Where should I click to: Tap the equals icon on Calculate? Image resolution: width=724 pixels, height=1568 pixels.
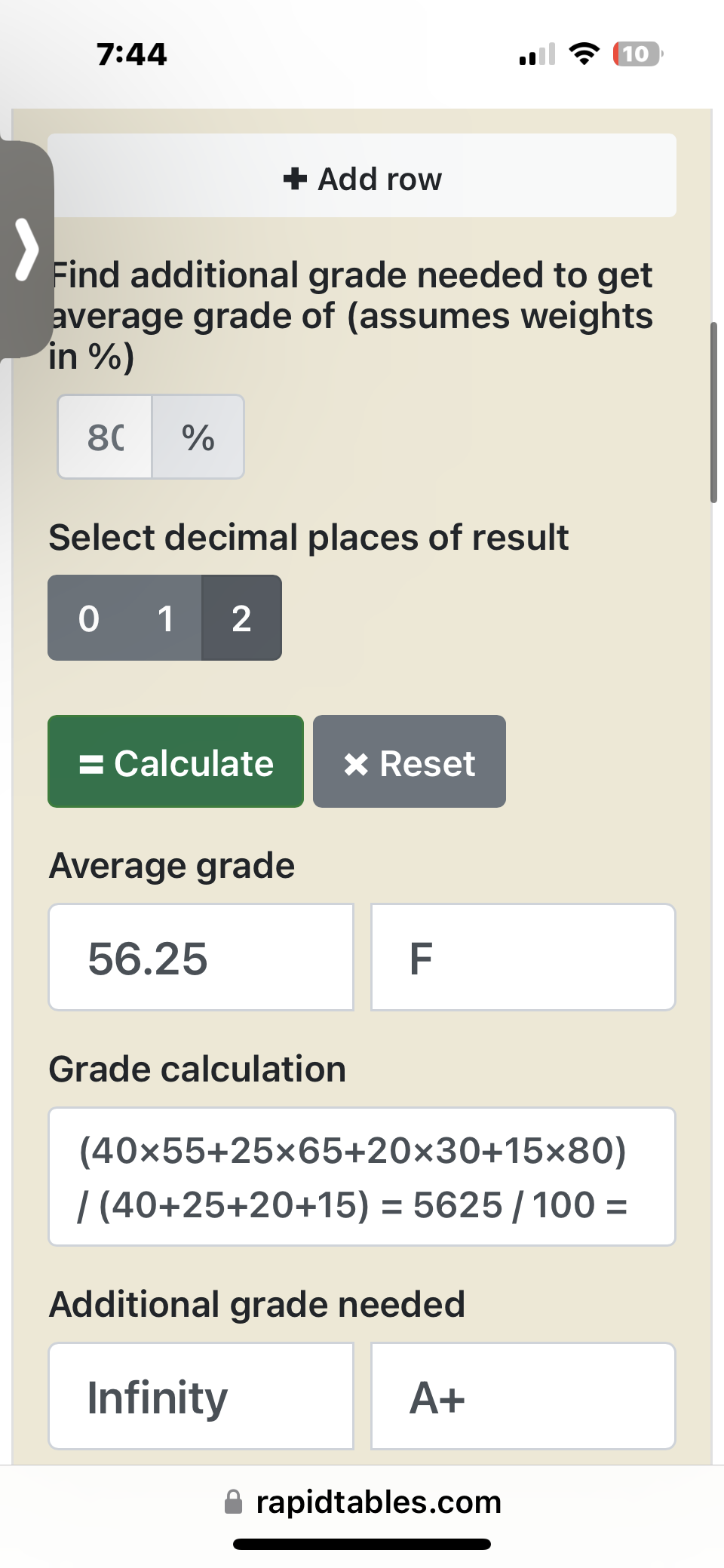(91, 765)
